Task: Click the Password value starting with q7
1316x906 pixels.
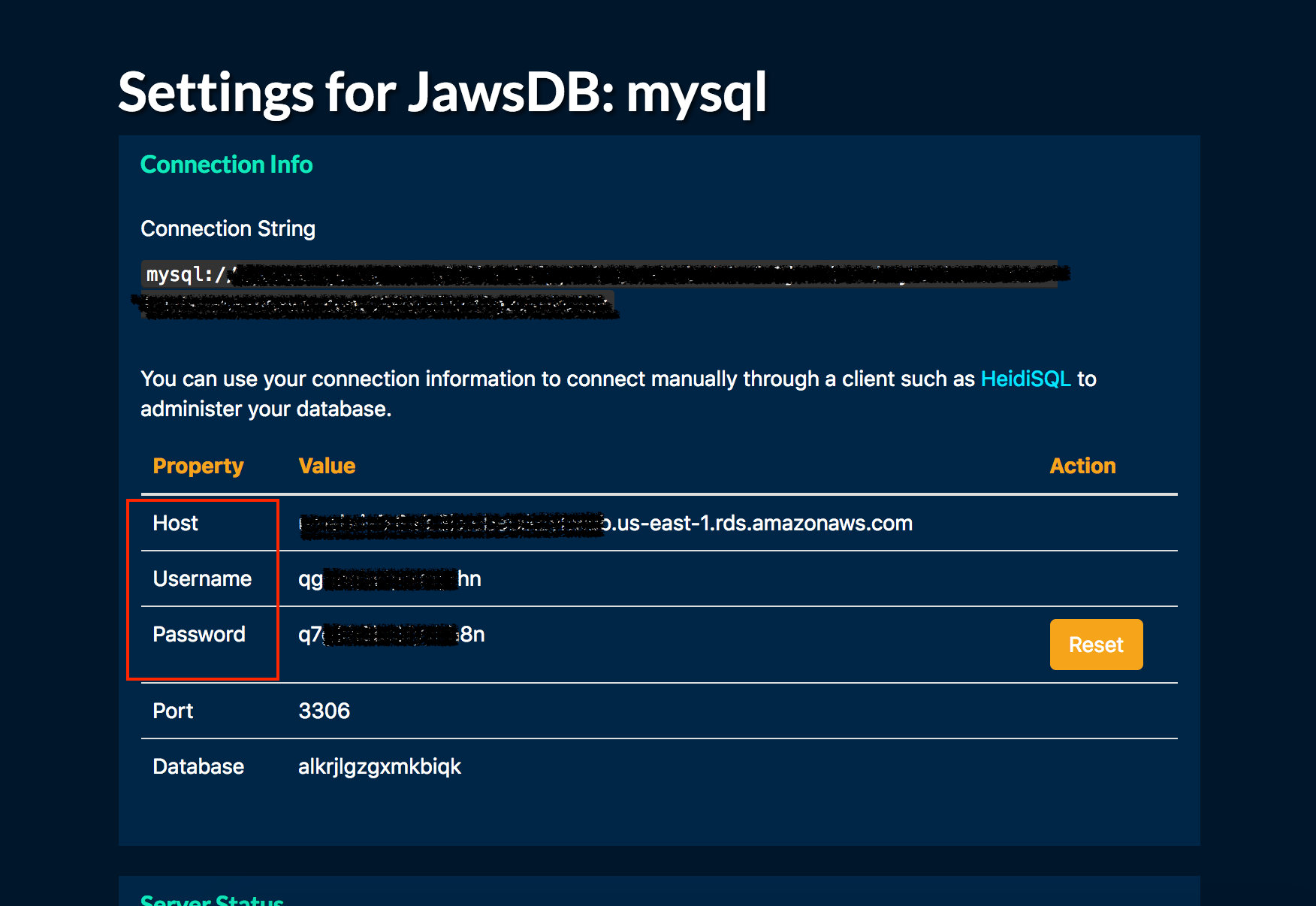Action: 391,635
